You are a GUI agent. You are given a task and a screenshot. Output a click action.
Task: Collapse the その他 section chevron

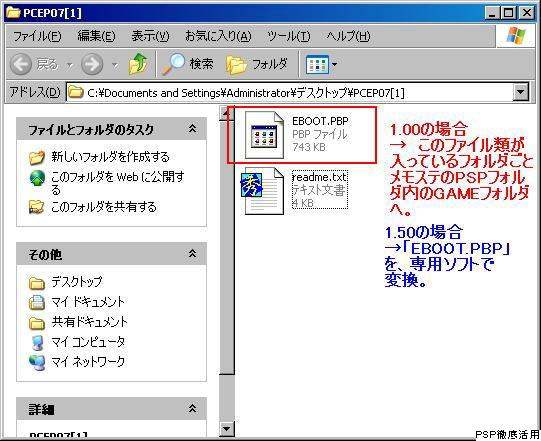[193, 254]
